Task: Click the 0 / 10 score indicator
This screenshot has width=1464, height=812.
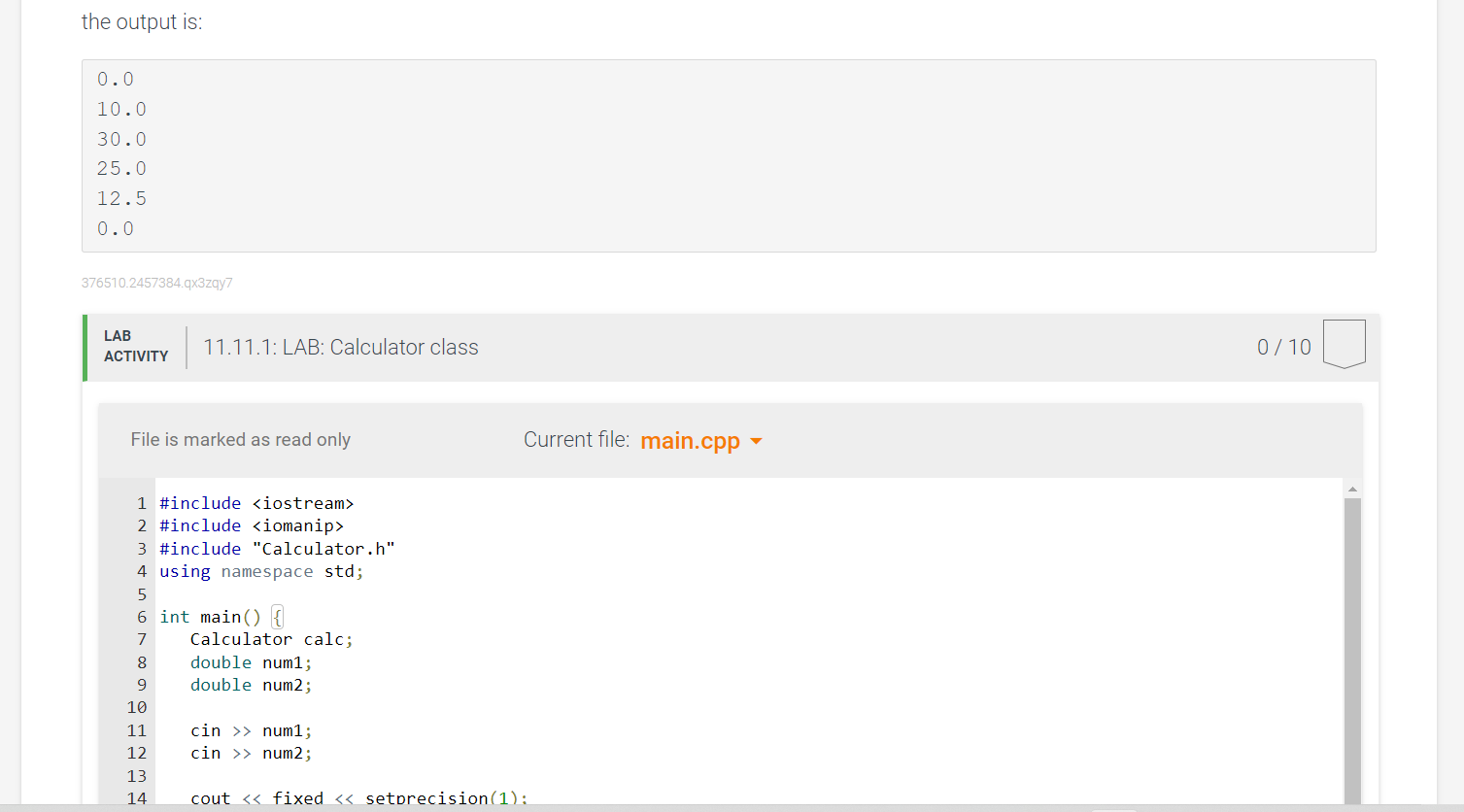Action: 1284,346
